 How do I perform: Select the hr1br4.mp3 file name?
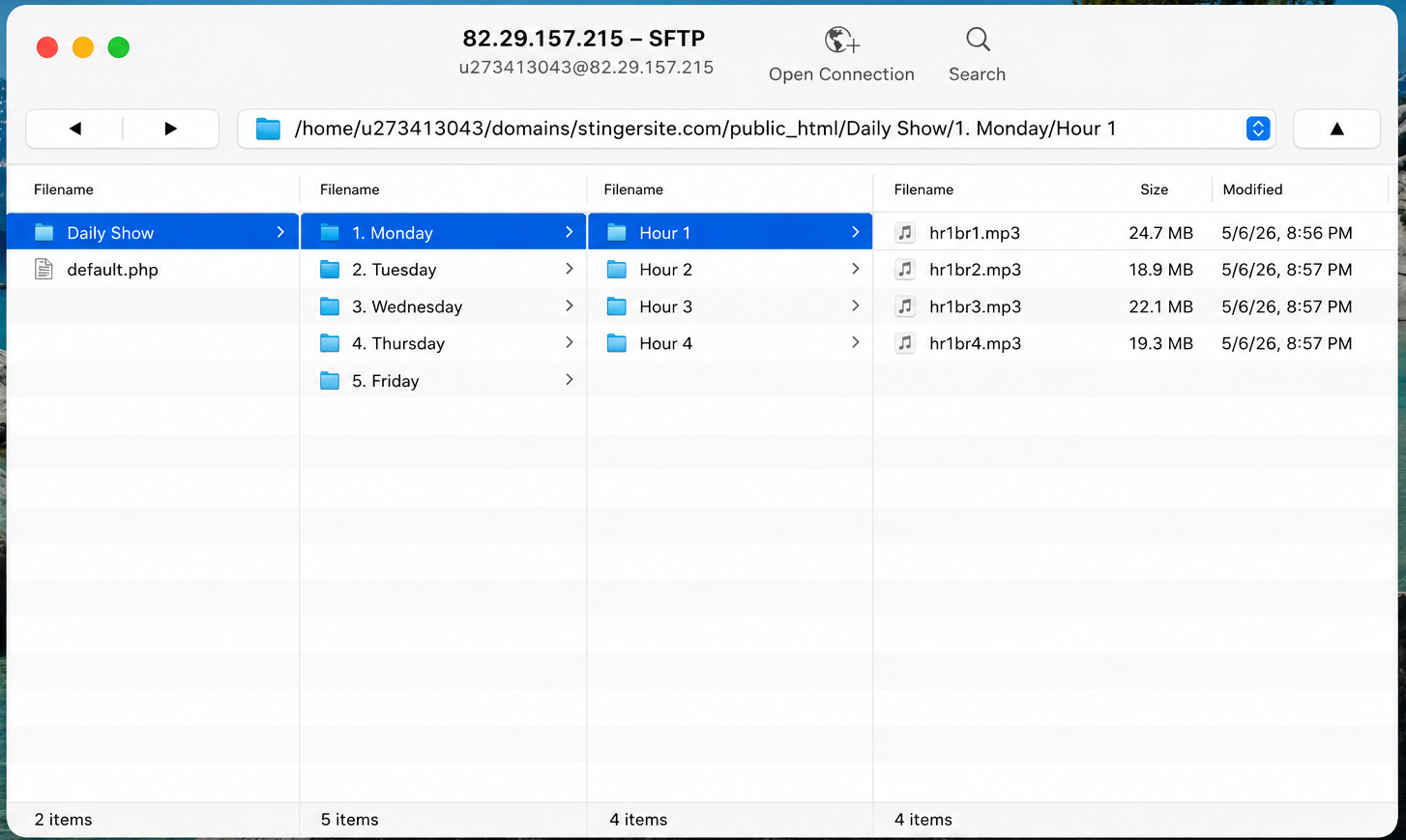(975, 343)
